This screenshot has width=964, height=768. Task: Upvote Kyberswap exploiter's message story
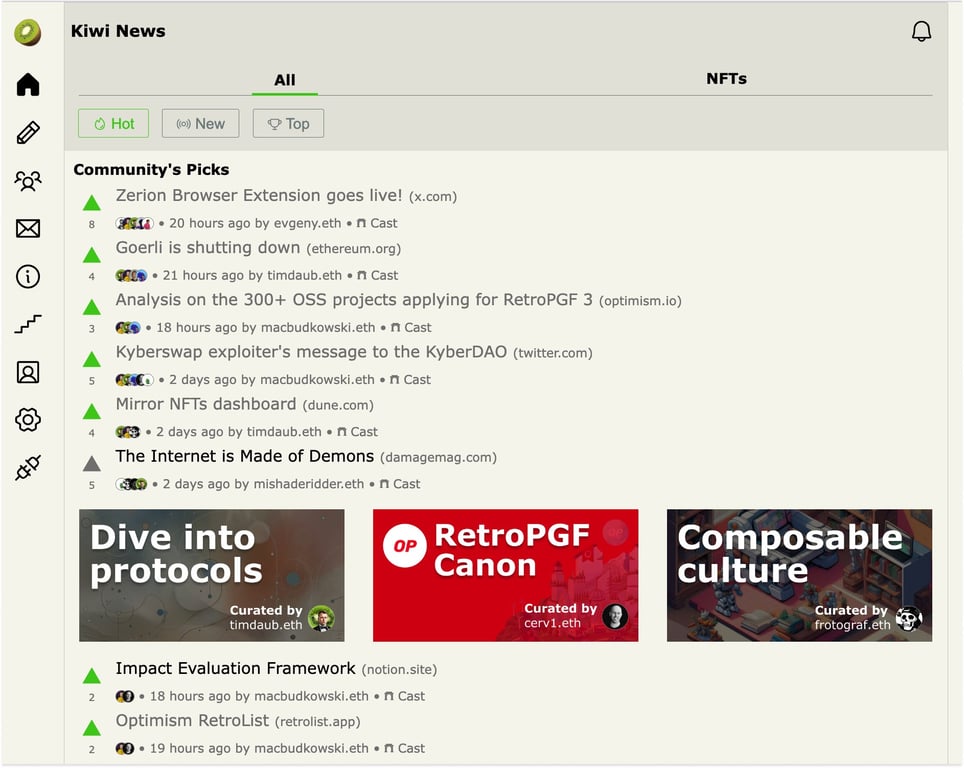click(x=92, y=359)
